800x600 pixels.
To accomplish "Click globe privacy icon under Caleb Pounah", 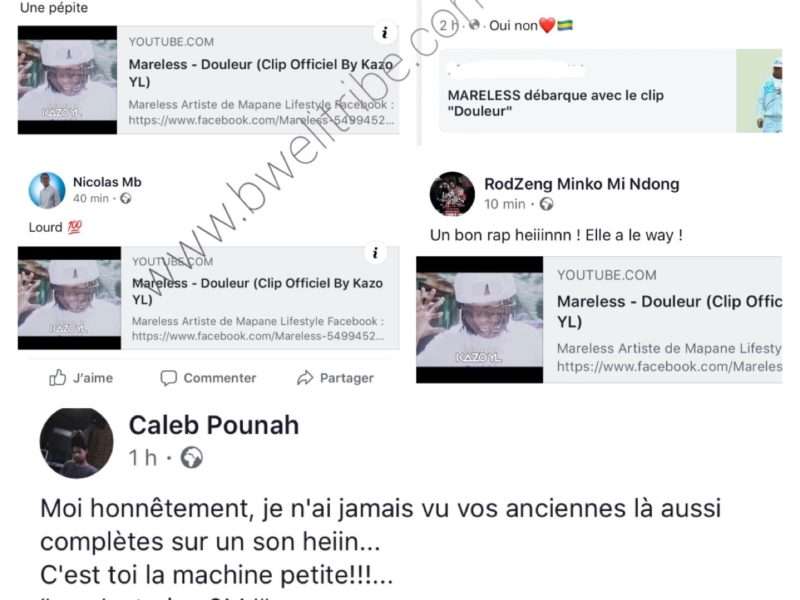I will 192,458.
